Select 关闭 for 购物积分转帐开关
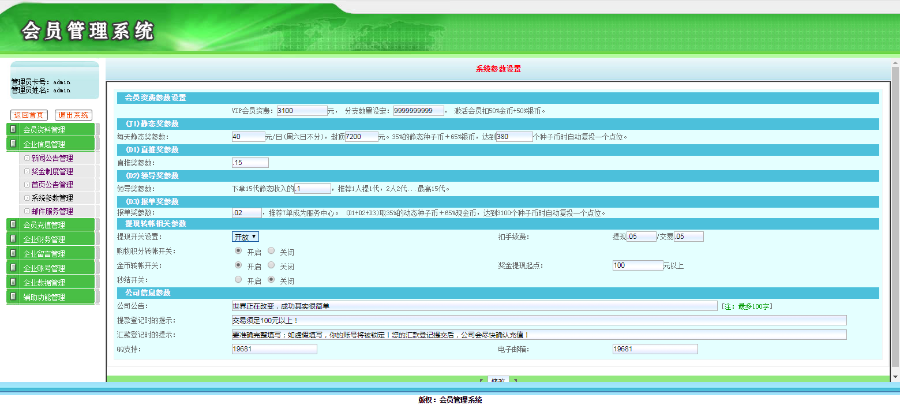 [x=271, y=251]
